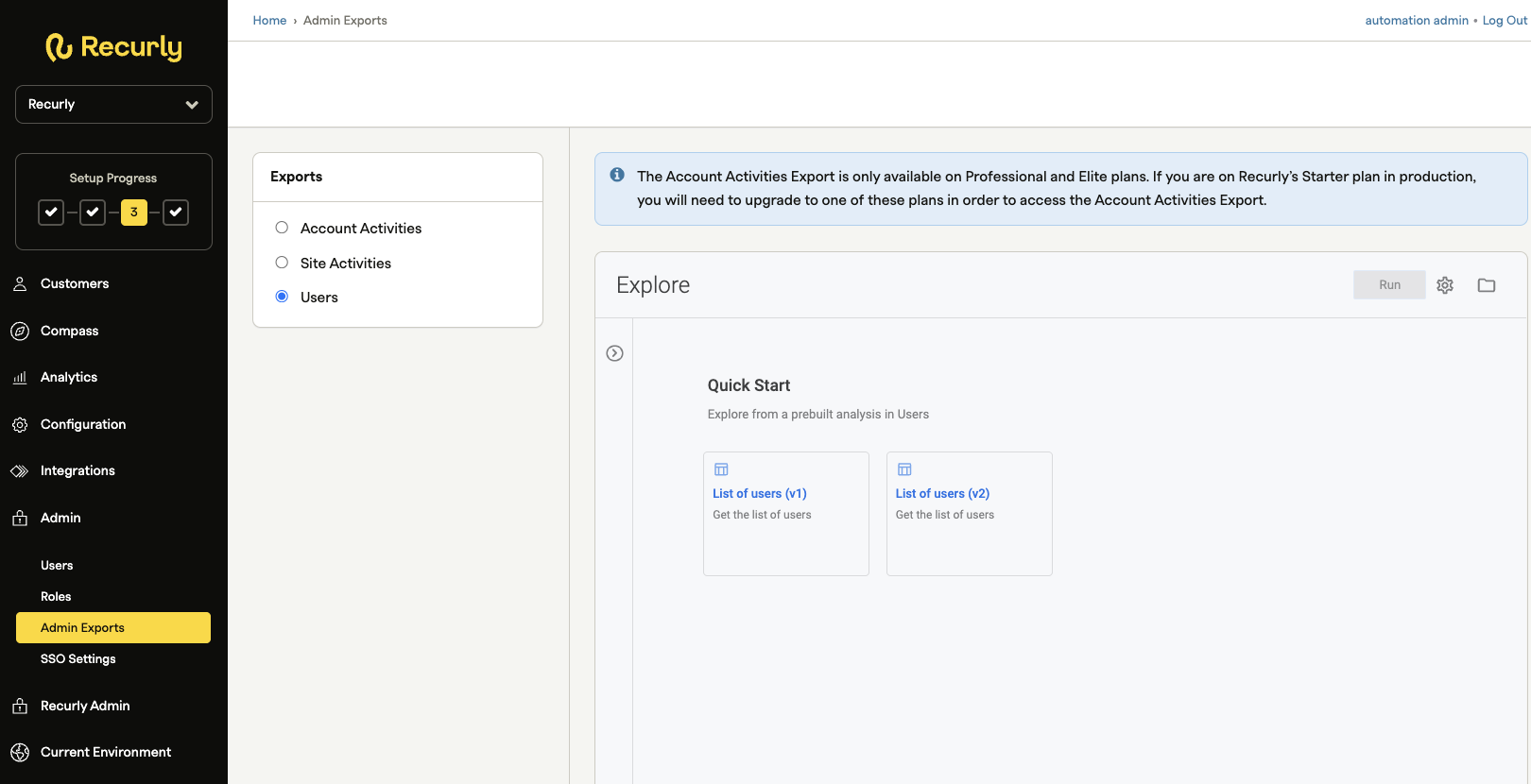Click the Recurly logo
The width and height of the screenshot is (1531, 784).
pos(113,47)
